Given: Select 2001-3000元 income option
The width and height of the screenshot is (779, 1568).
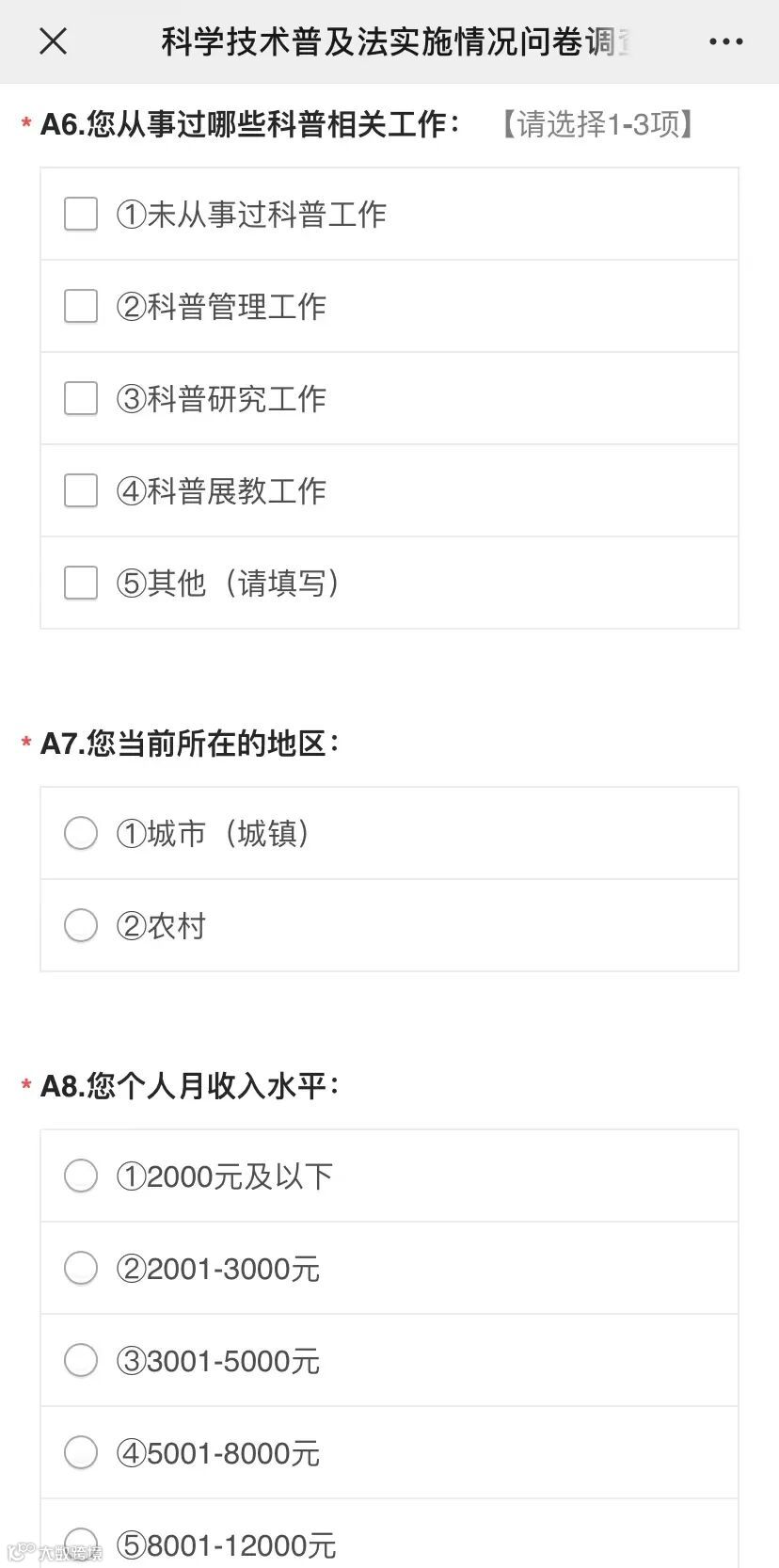Looking at the screenshot, I should tap(81, 1269).
